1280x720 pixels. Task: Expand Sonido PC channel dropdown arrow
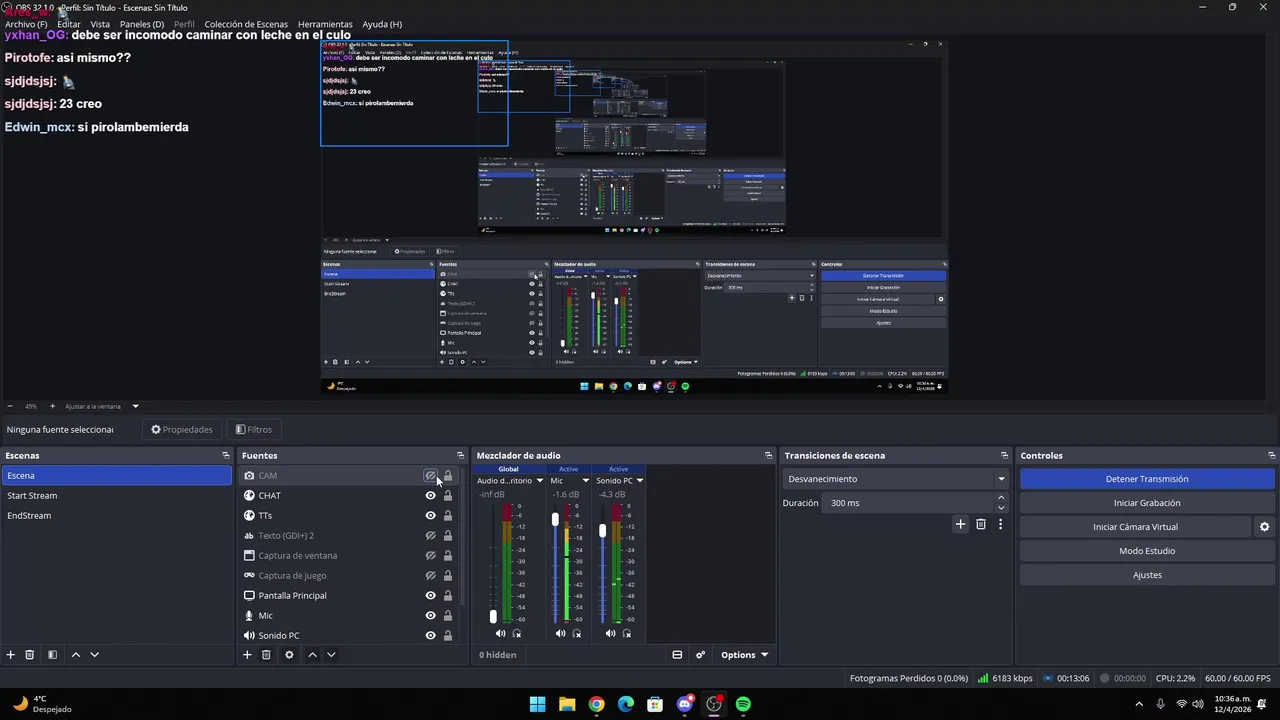click(x=640, y=481)
